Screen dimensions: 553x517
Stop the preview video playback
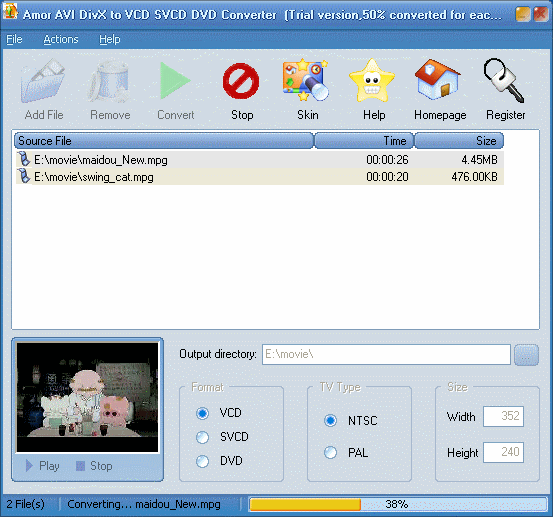94,466
